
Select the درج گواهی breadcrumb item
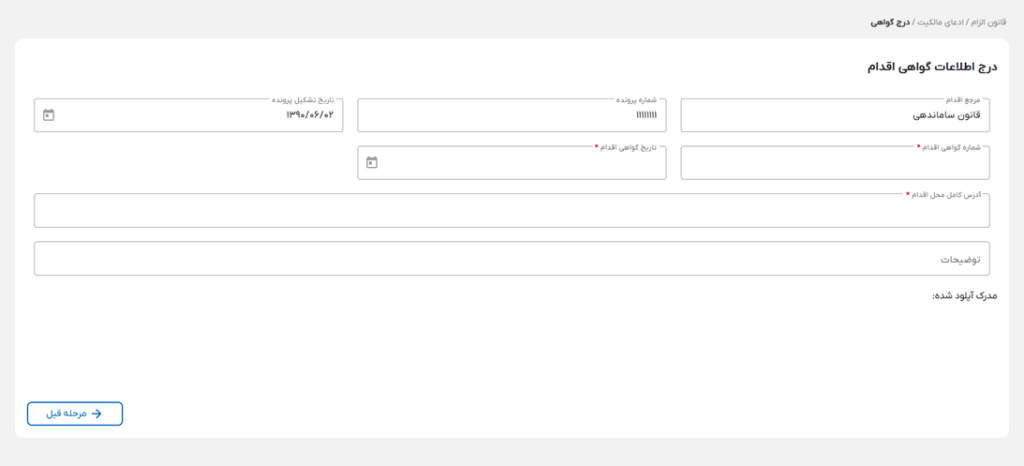tap(889, 21)
